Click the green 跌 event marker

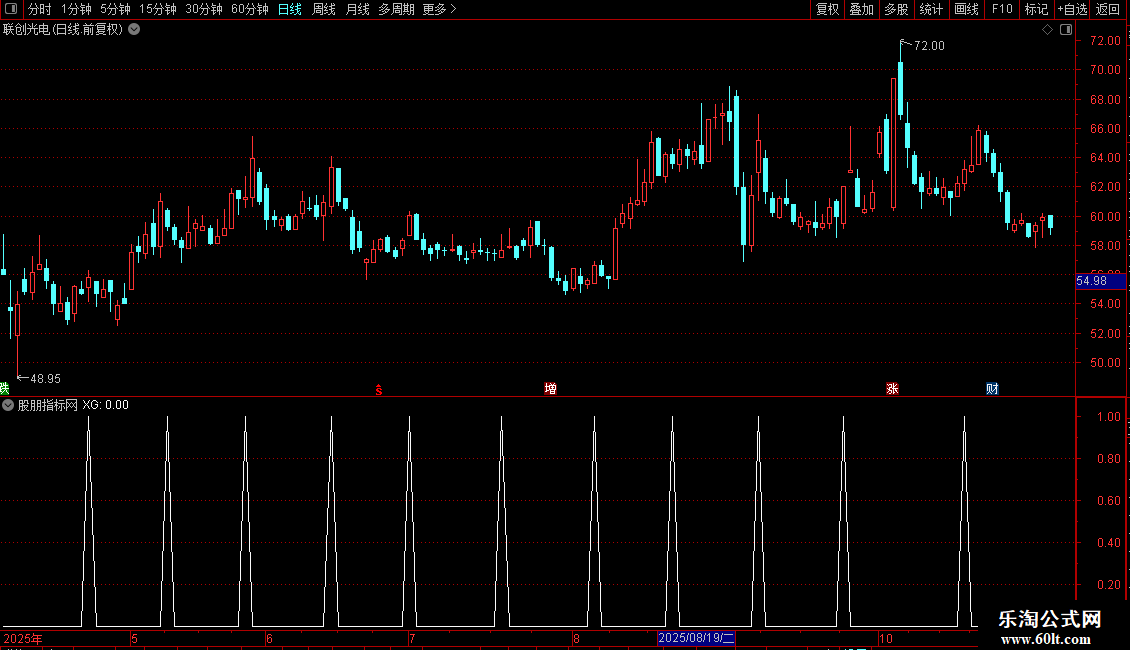tap(4, 388)
